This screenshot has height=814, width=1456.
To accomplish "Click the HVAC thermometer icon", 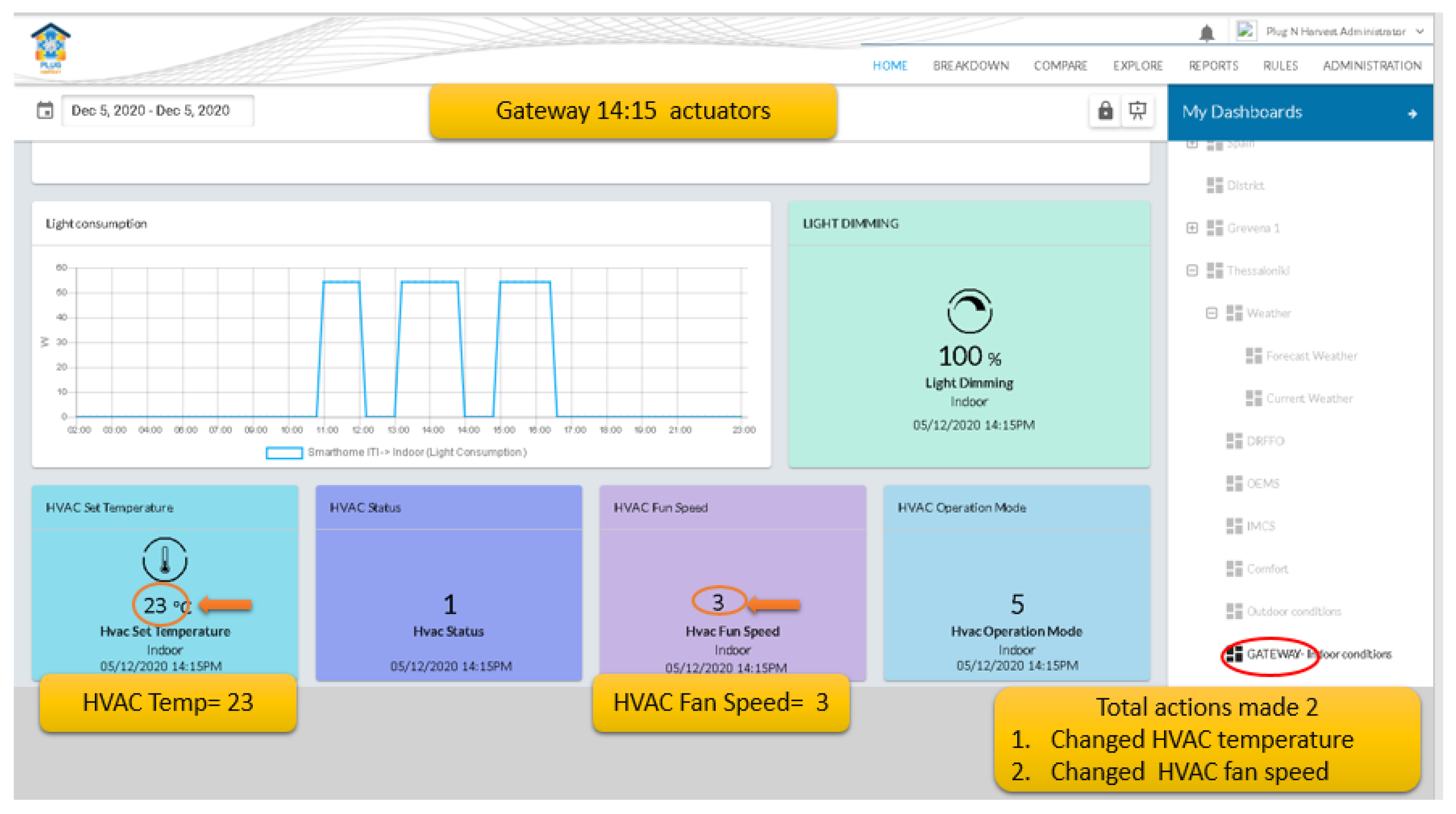I will [165, 559].
